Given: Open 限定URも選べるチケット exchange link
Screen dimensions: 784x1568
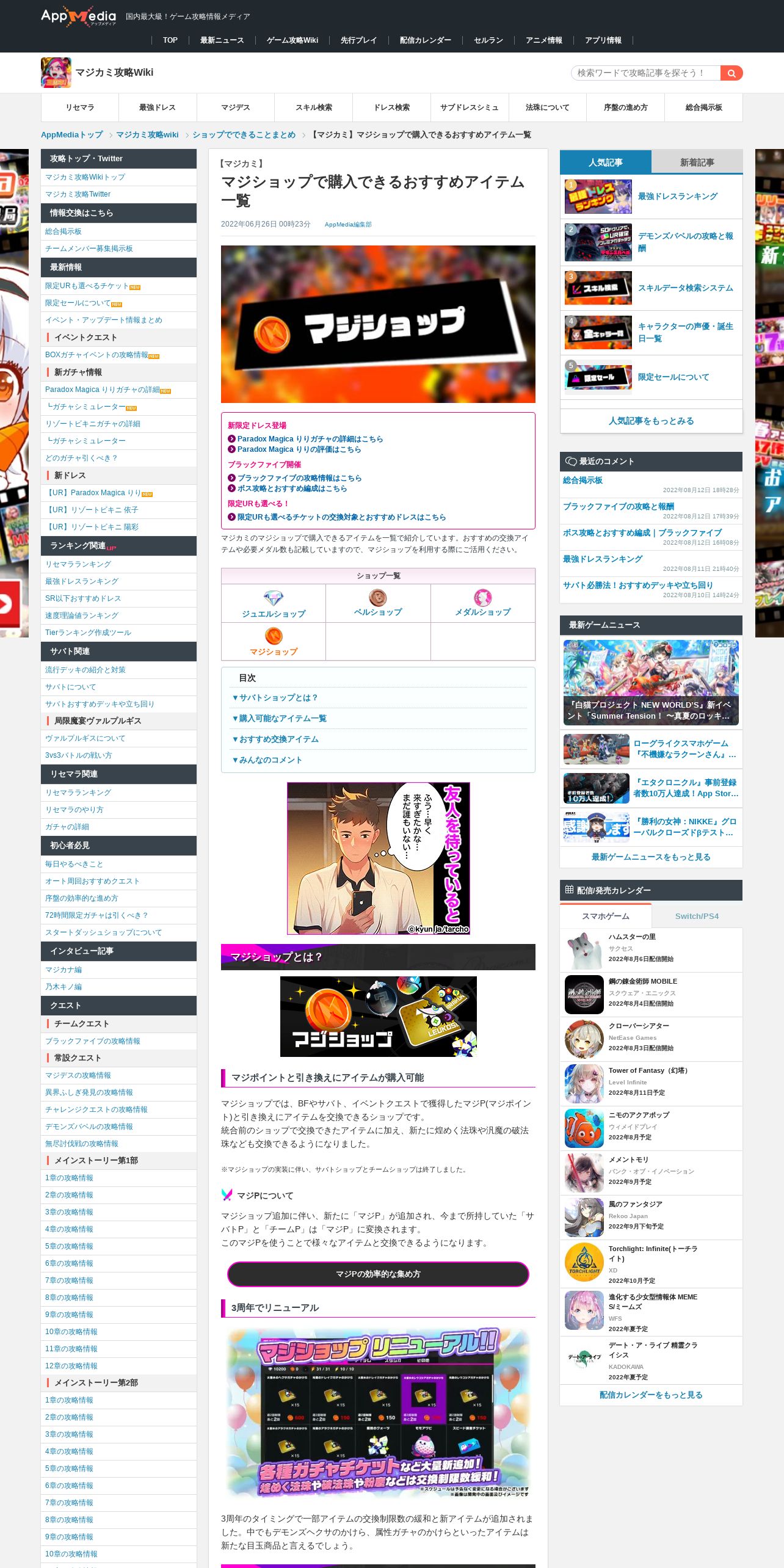Looking at the screenshot, I should click(x=341, y=517).
